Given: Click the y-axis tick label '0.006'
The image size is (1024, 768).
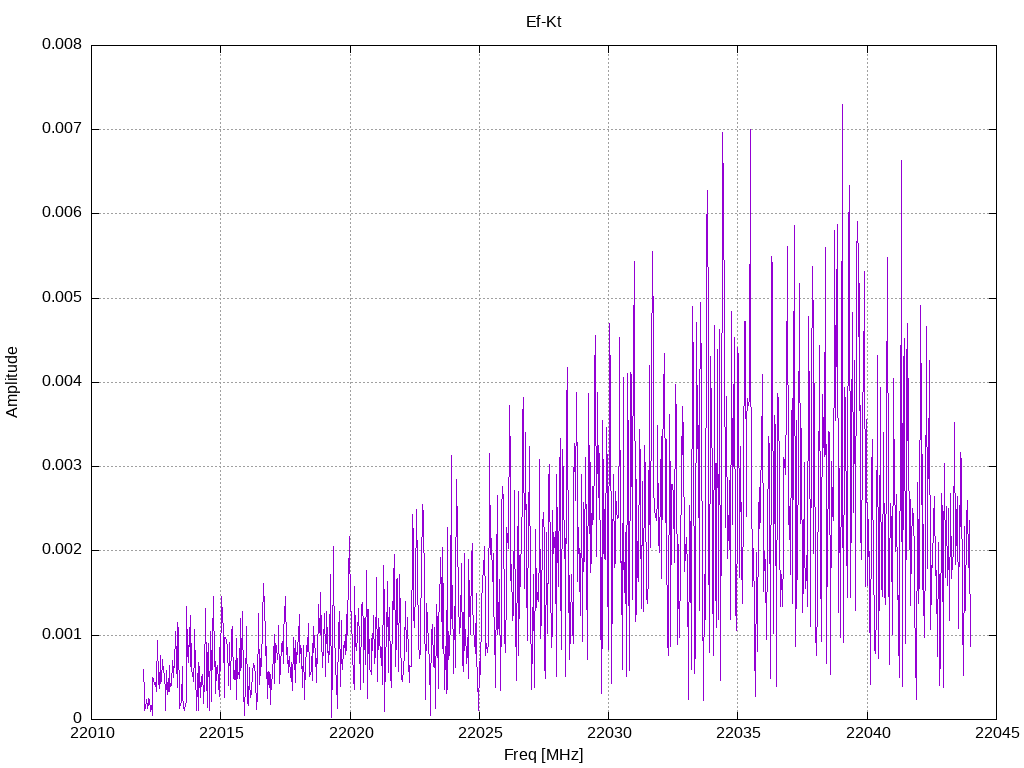Looking at the screenshot, I should (x=62, y=213).
